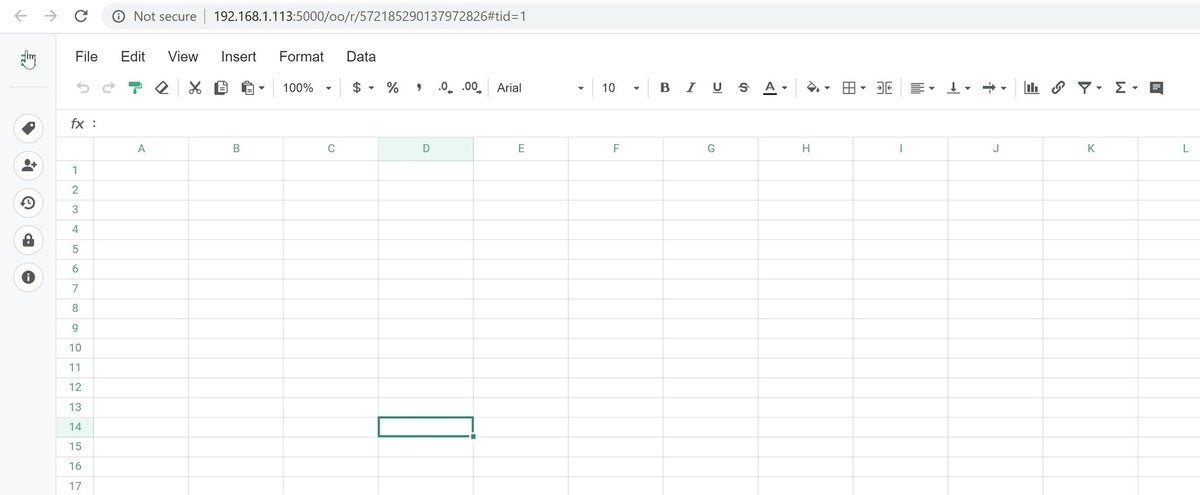
Task: Redo the last undone action
Action: (109, 88)
